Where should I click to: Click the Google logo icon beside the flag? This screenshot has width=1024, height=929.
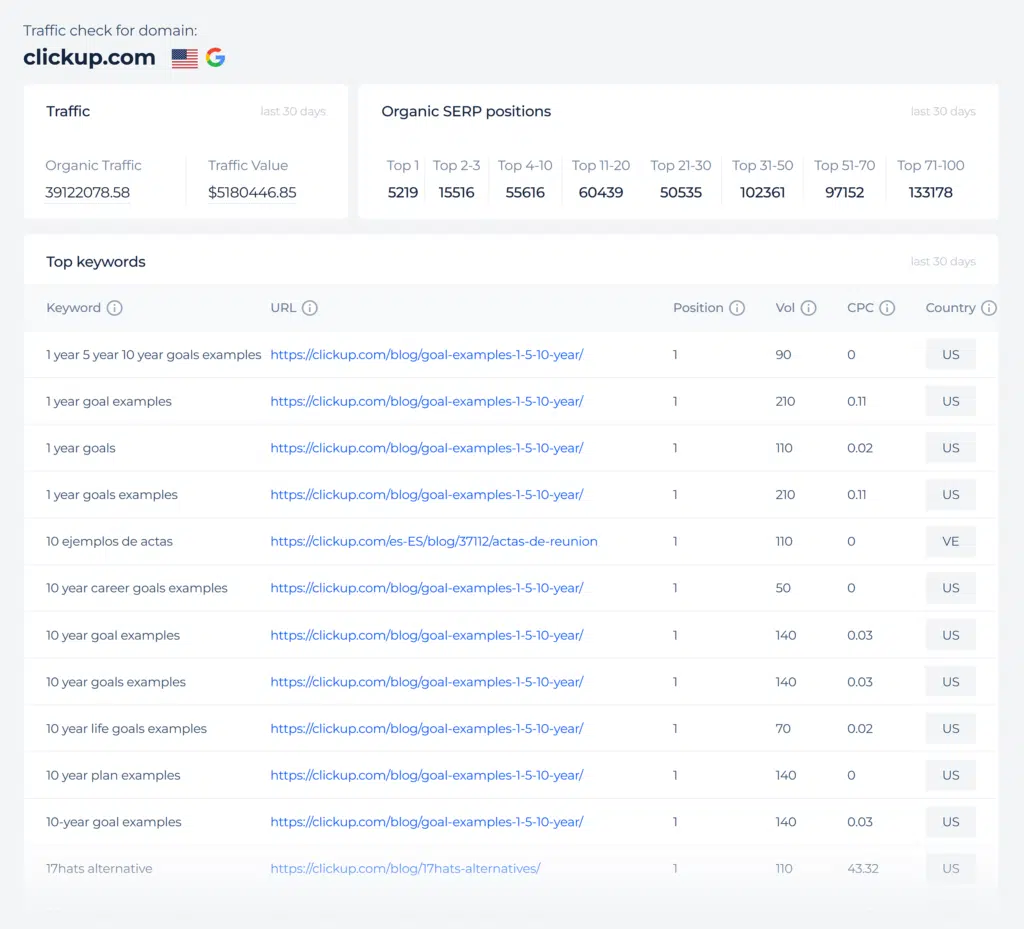[215, 58]
